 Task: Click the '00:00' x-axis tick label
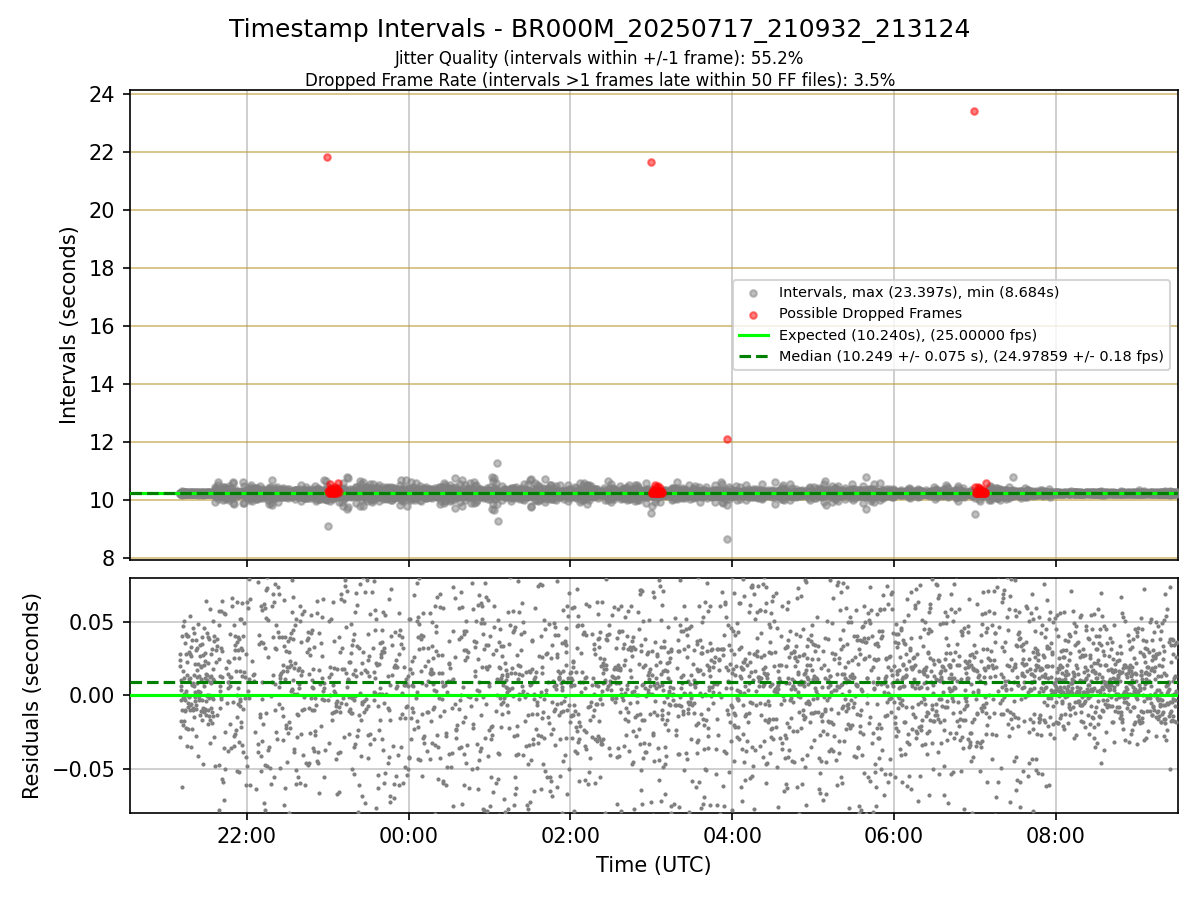pos(408,838)
